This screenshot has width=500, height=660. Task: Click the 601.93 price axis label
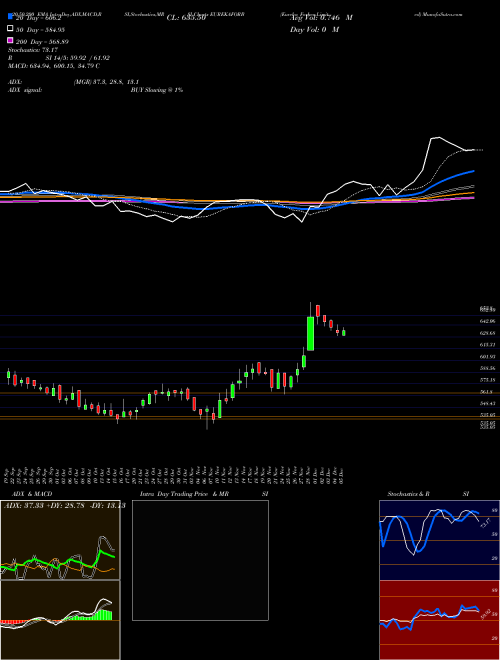488,357
